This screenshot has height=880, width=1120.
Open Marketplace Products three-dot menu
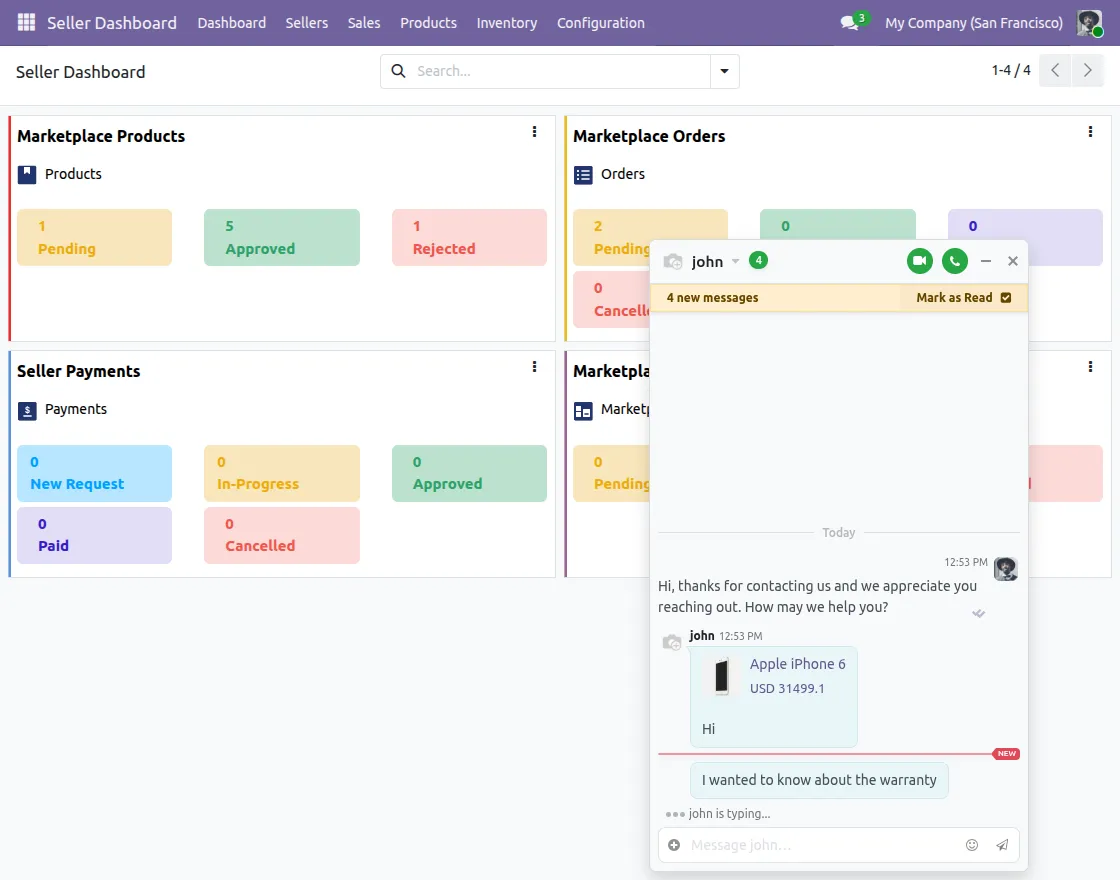pos(534,131)
